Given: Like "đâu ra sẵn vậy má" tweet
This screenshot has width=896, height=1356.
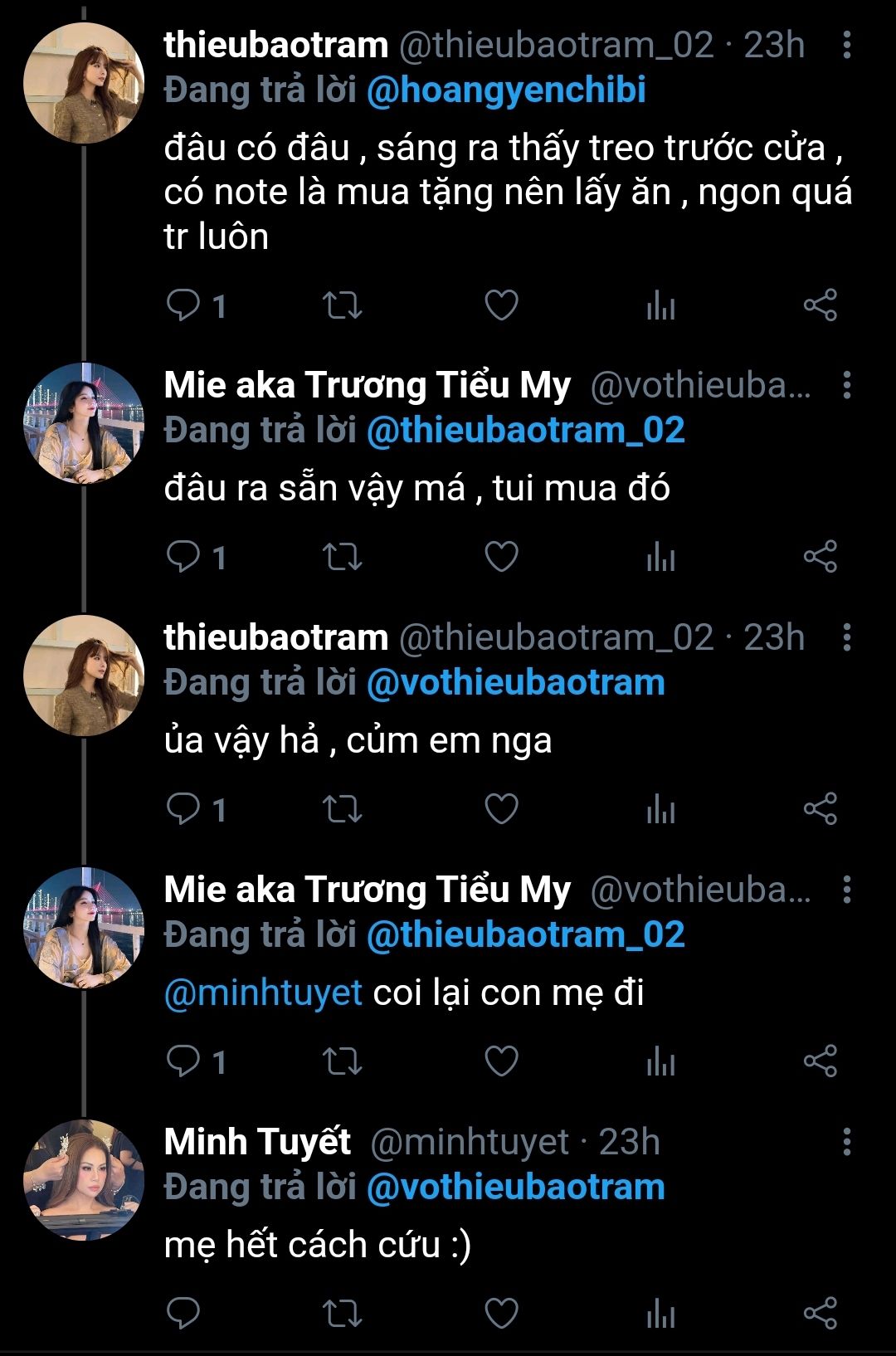Looking at the screenshot, I should 501,557.
